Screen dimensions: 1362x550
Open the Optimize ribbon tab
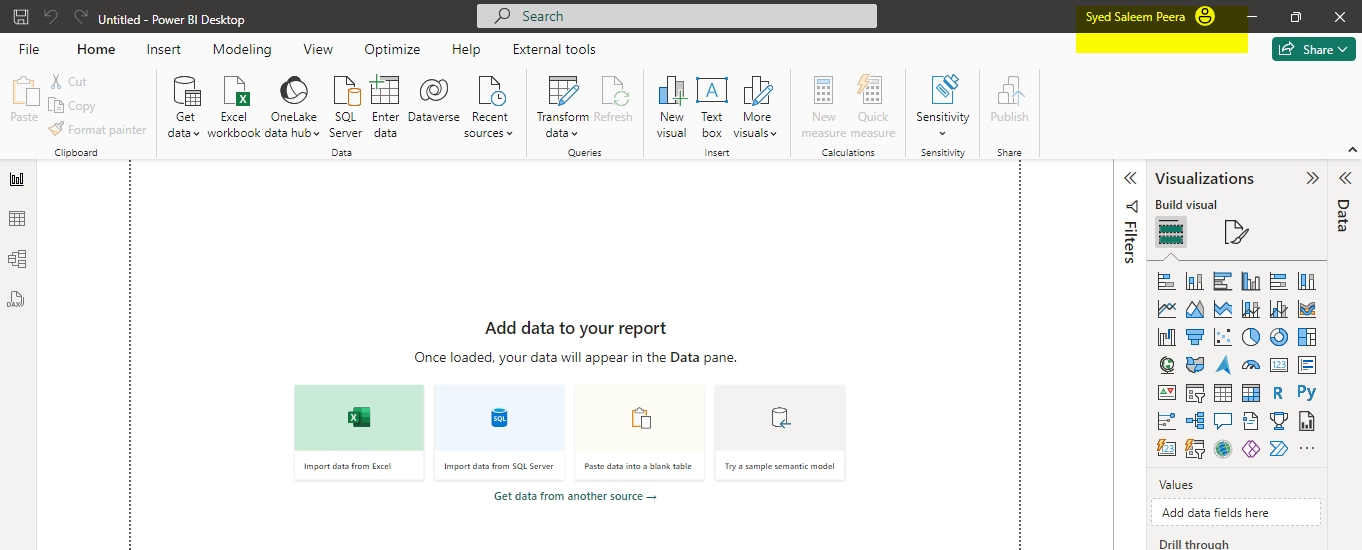(392, 49)
